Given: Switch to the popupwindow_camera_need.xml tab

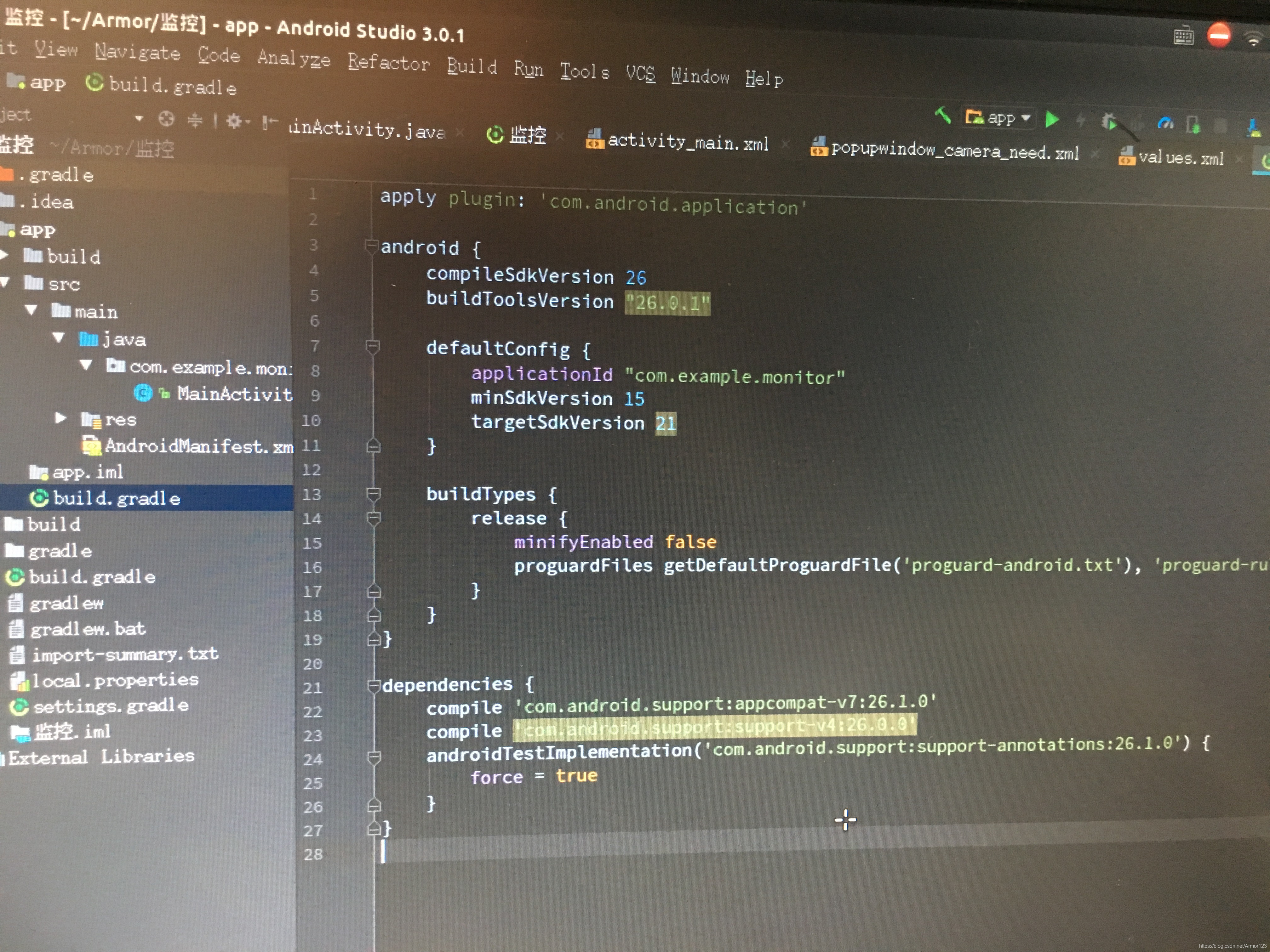Looking at the screenshot, I should click(945, 150).
